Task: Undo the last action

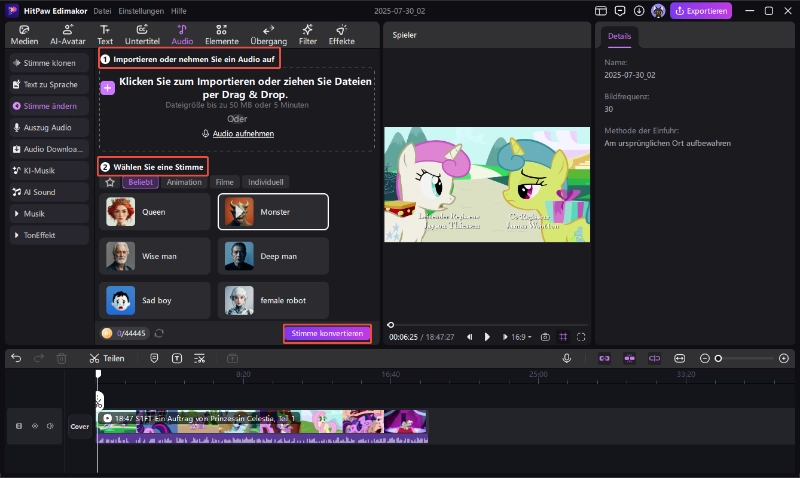Action: [16, 358]
